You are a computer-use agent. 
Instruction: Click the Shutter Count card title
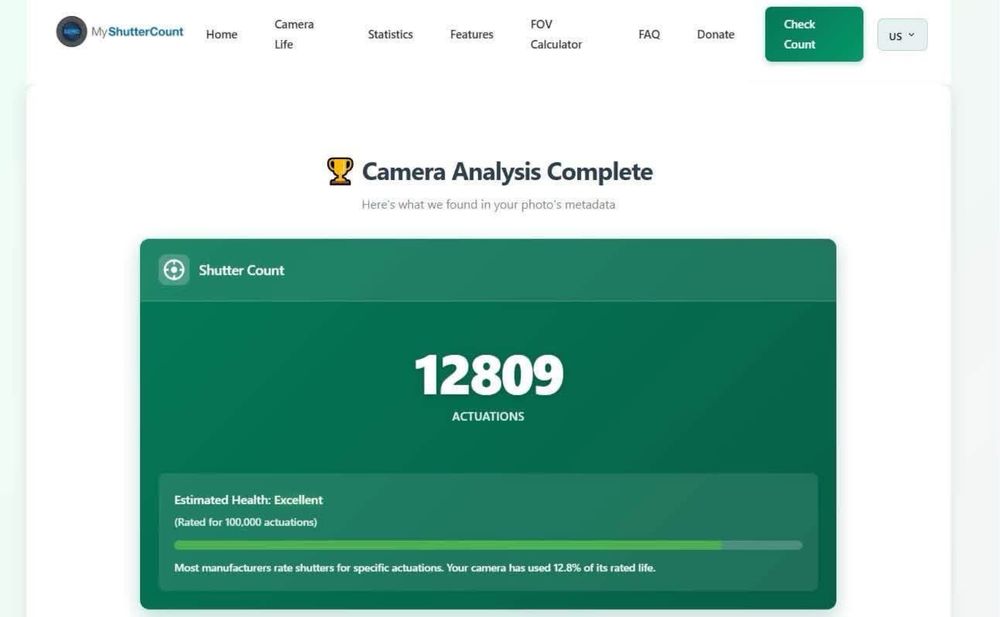(x=241, y=271)
